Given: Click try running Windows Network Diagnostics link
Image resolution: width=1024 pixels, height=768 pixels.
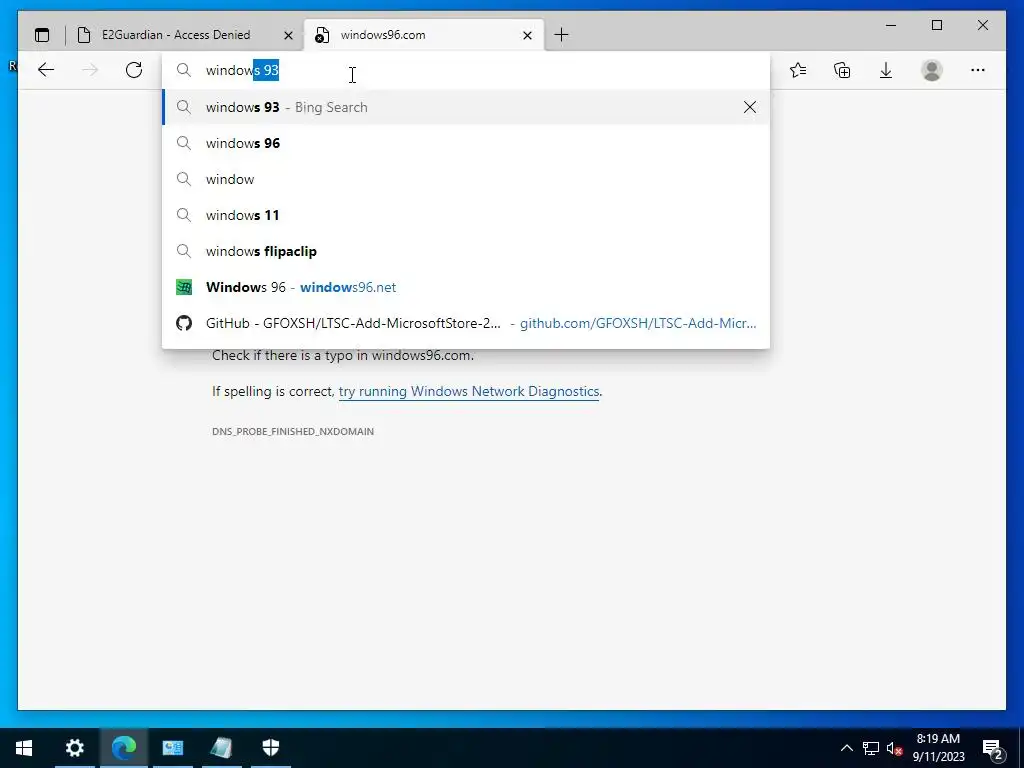Looking at the screenshot, I should pos(468,391).
